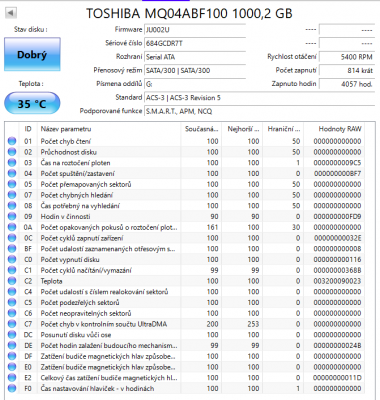Open the Dobrý health status button
380x400 pixels.
pos(32,54)
